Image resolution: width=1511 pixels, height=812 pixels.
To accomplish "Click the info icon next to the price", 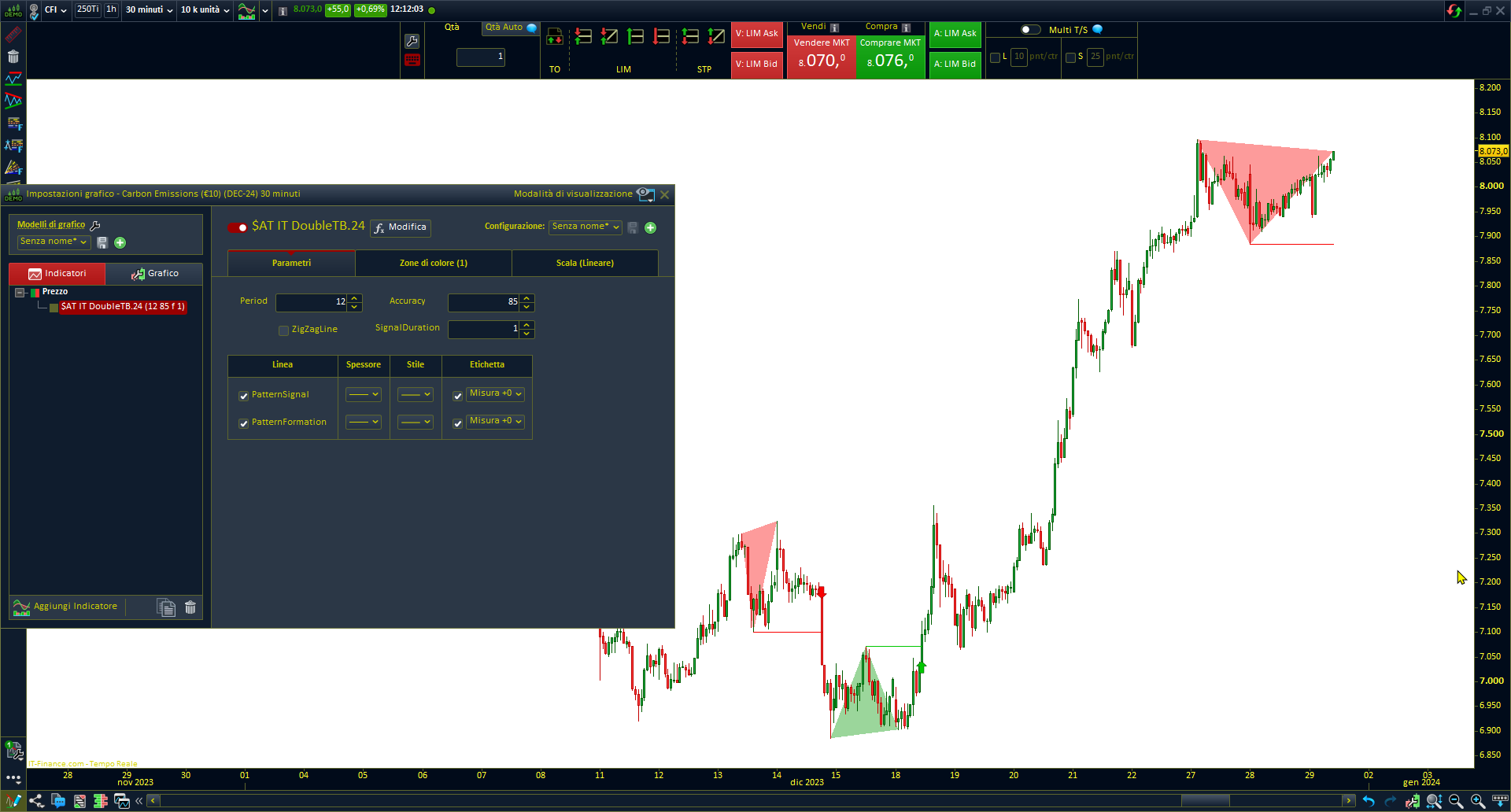I will [283, 11].
